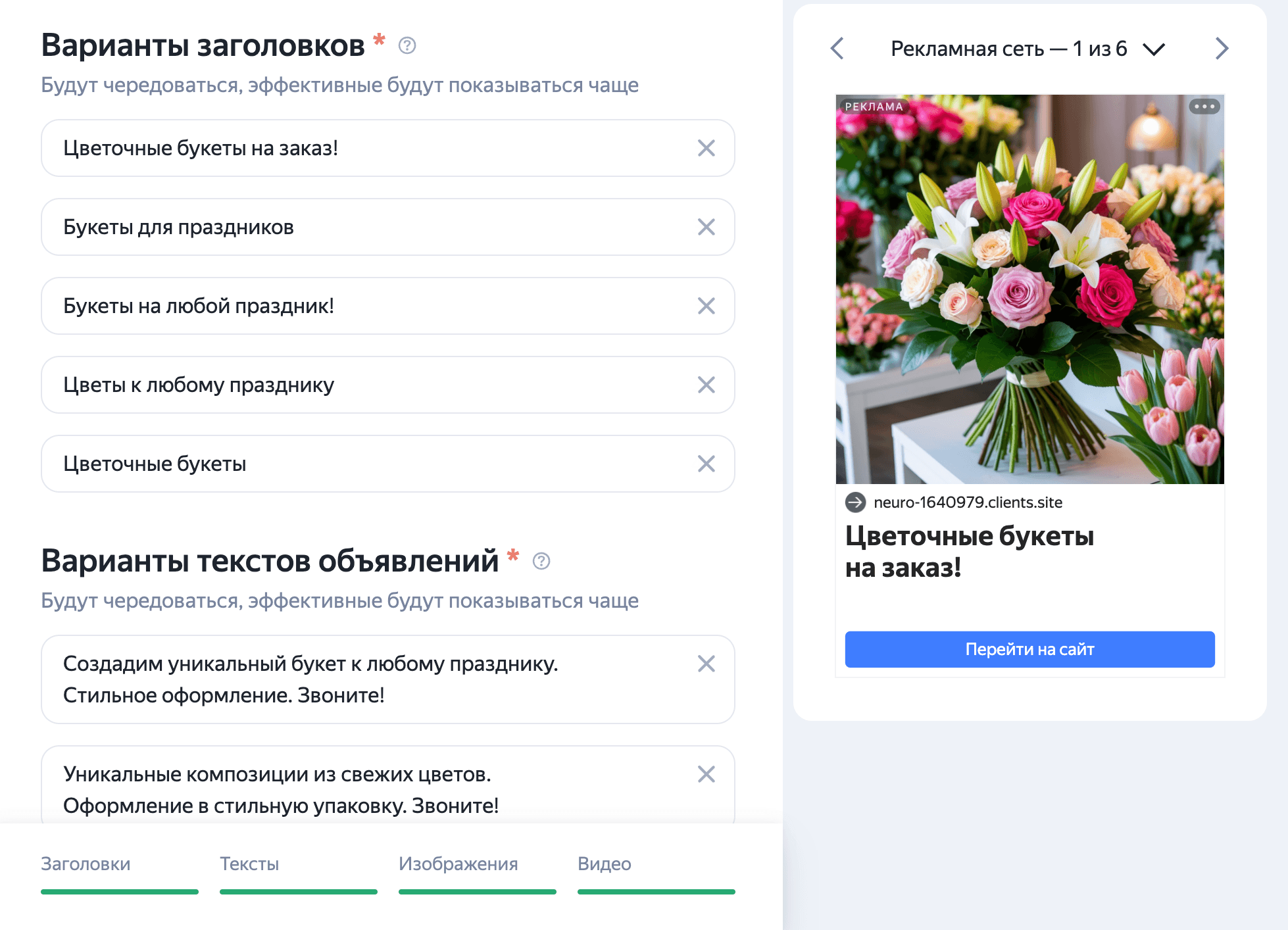Click the arrow icon beside neuro-1640979.clients.site
This screenshot has height=930, width=1288.
(855, 502)
